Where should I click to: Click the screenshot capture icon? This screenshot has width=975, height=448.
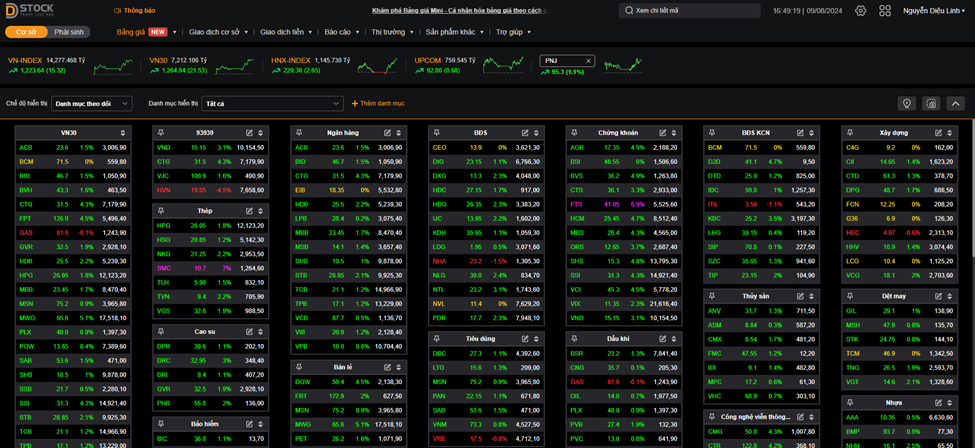pos(931,103)
